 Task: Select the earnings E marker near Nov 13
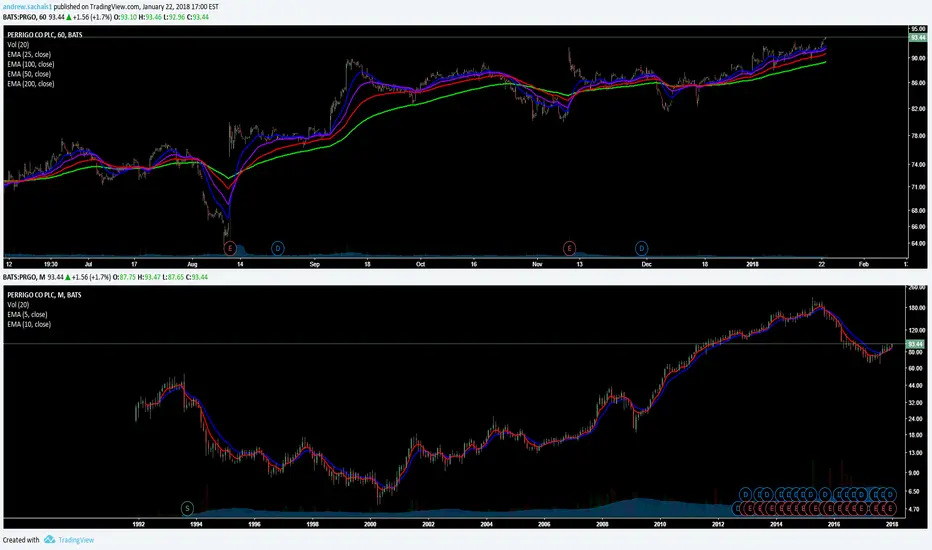tap(569, 249)
